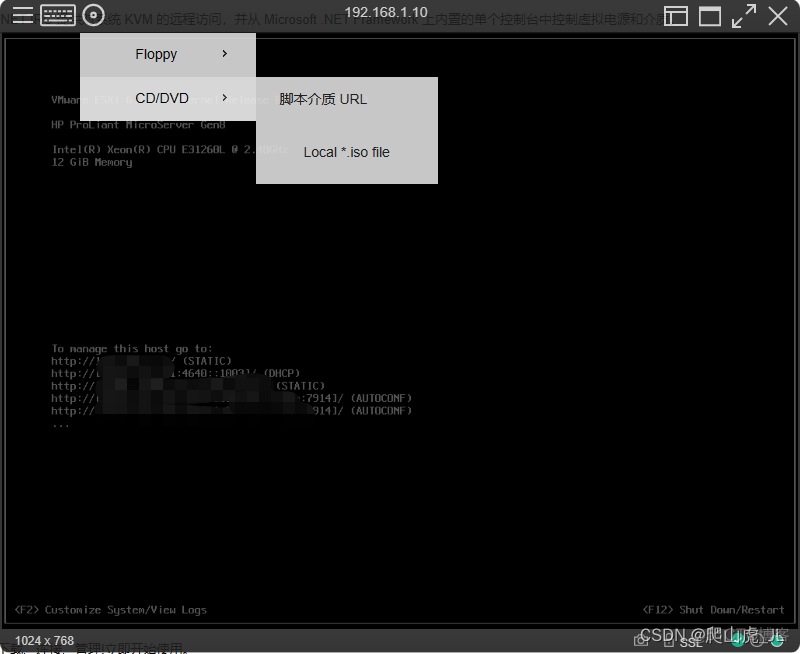The height and width of the screenshot is (654, 800).
Task: Close the remote console window
Action: pos(778,16)
